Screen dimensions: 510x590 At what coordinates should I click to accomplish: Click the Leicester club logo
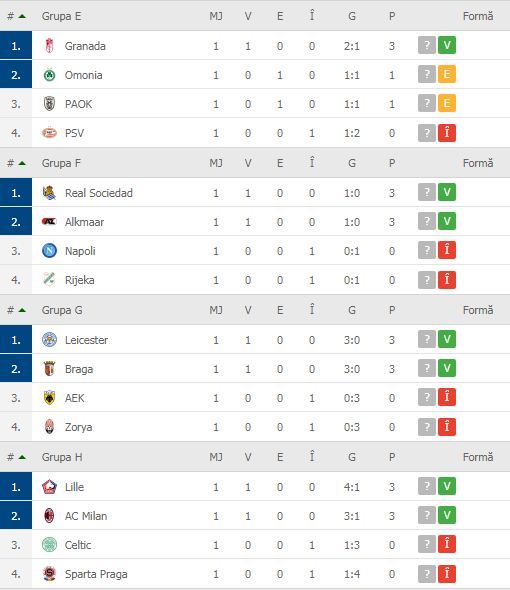(x=49, y=340)
